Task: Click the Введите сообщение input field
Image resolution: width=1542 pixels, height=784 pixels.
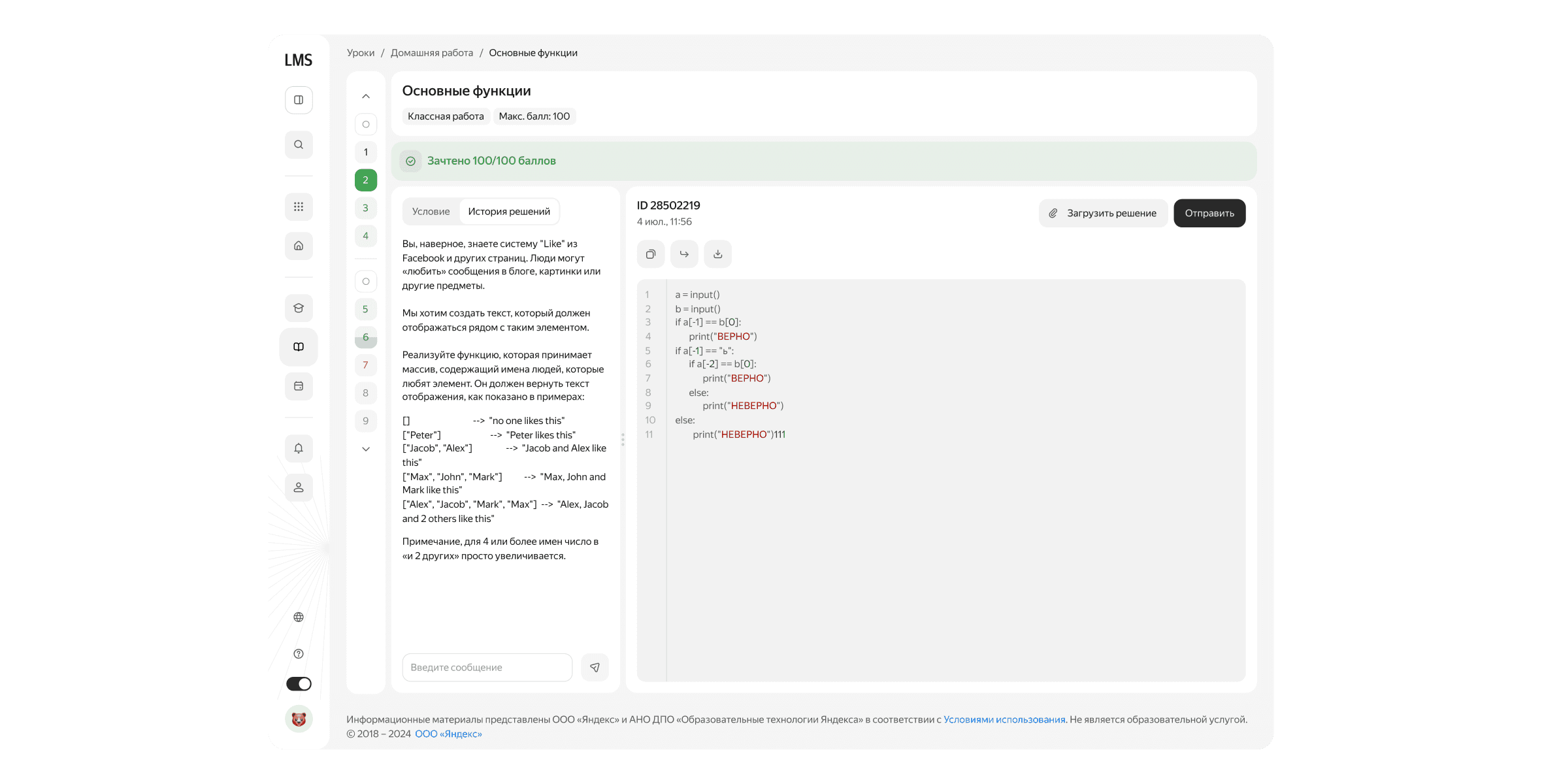Action: tap(487, 668)
